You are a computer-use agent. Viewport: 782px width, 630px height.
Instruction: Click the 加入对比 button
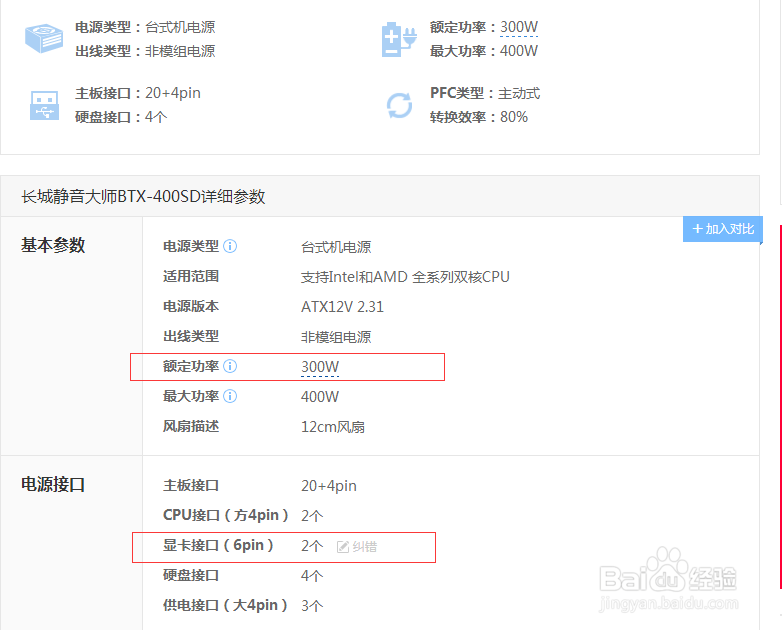click(x=723, y=229)
